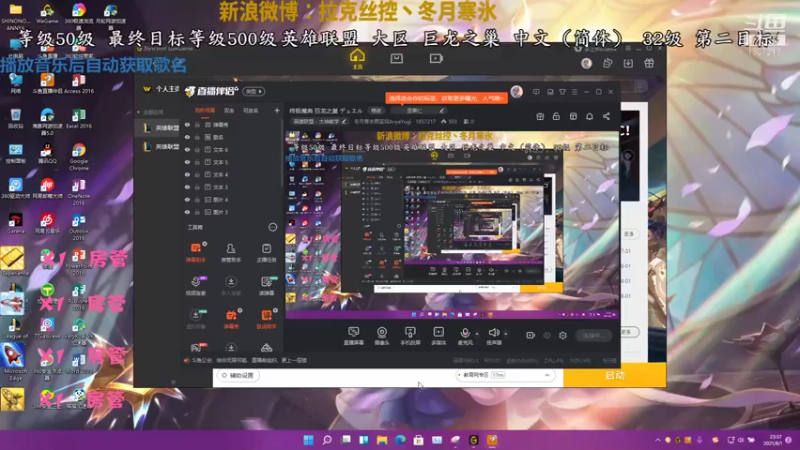Edit the 英雄联盟 category tag
800x450 pixels.
click(319, 122)
